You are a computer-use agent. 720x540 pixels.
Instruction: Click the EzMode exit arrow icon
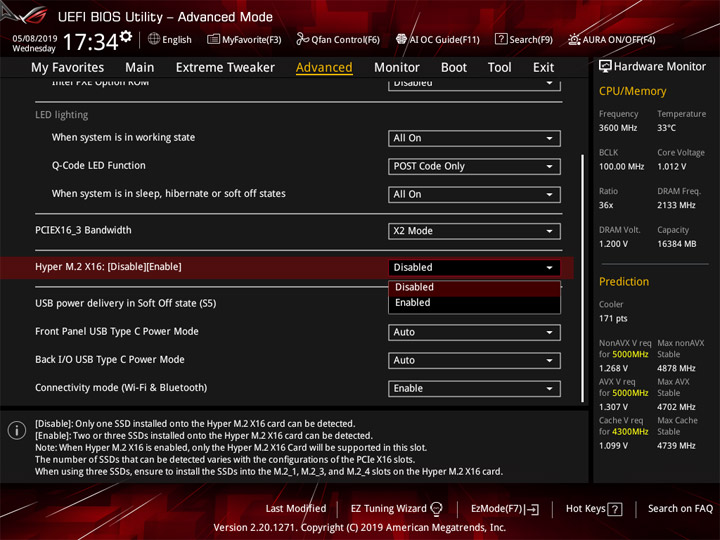click(x=533, y=509)
